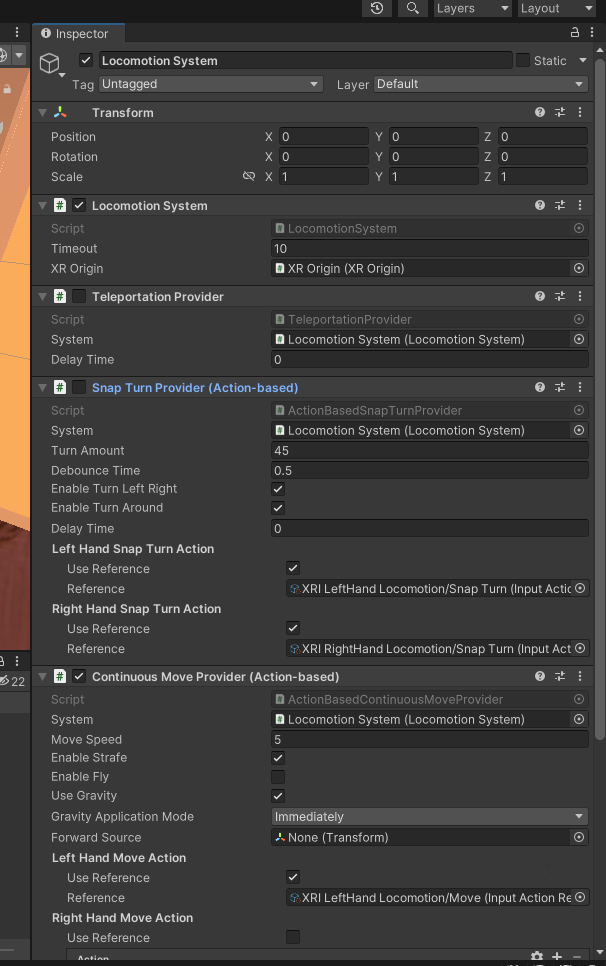
Task: Open Gravity Application Mode dropdown
Action: (x=429, y=817)
